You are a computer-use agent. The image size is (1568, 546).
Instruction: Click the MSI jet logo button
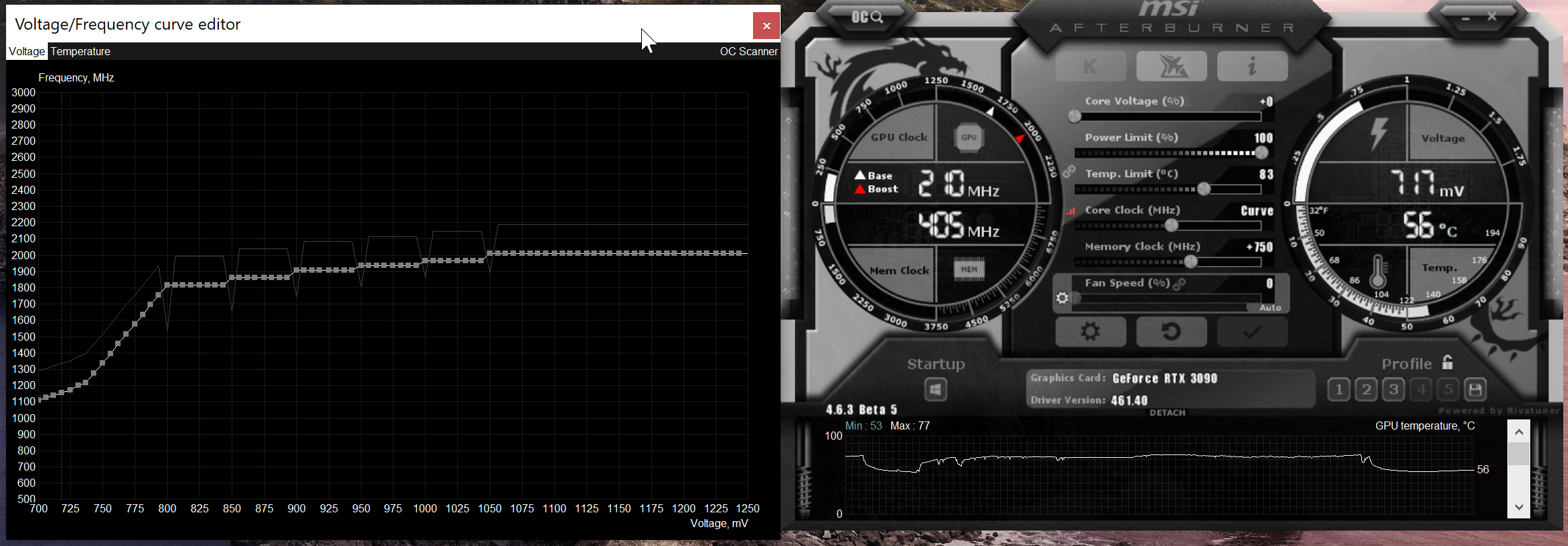pyautogui.click(x=1171, y=66)
